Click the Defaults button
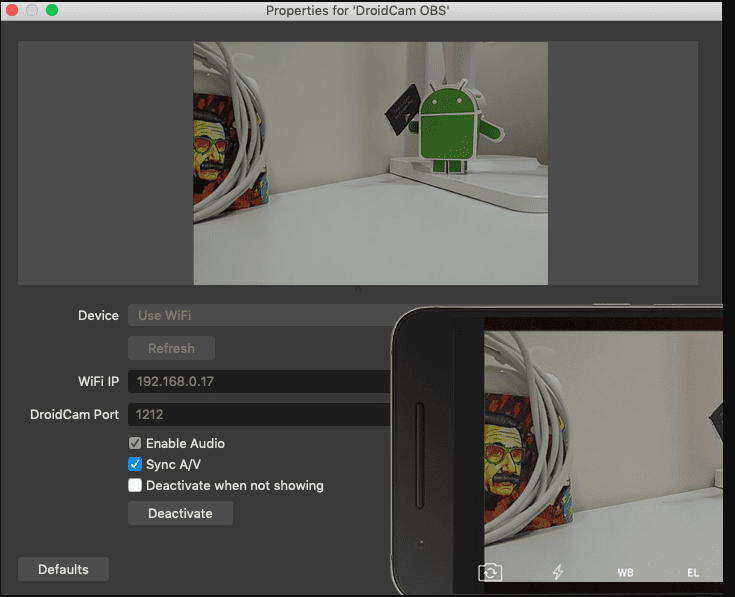This screenshot has height=597, width=735. (63, 569)
